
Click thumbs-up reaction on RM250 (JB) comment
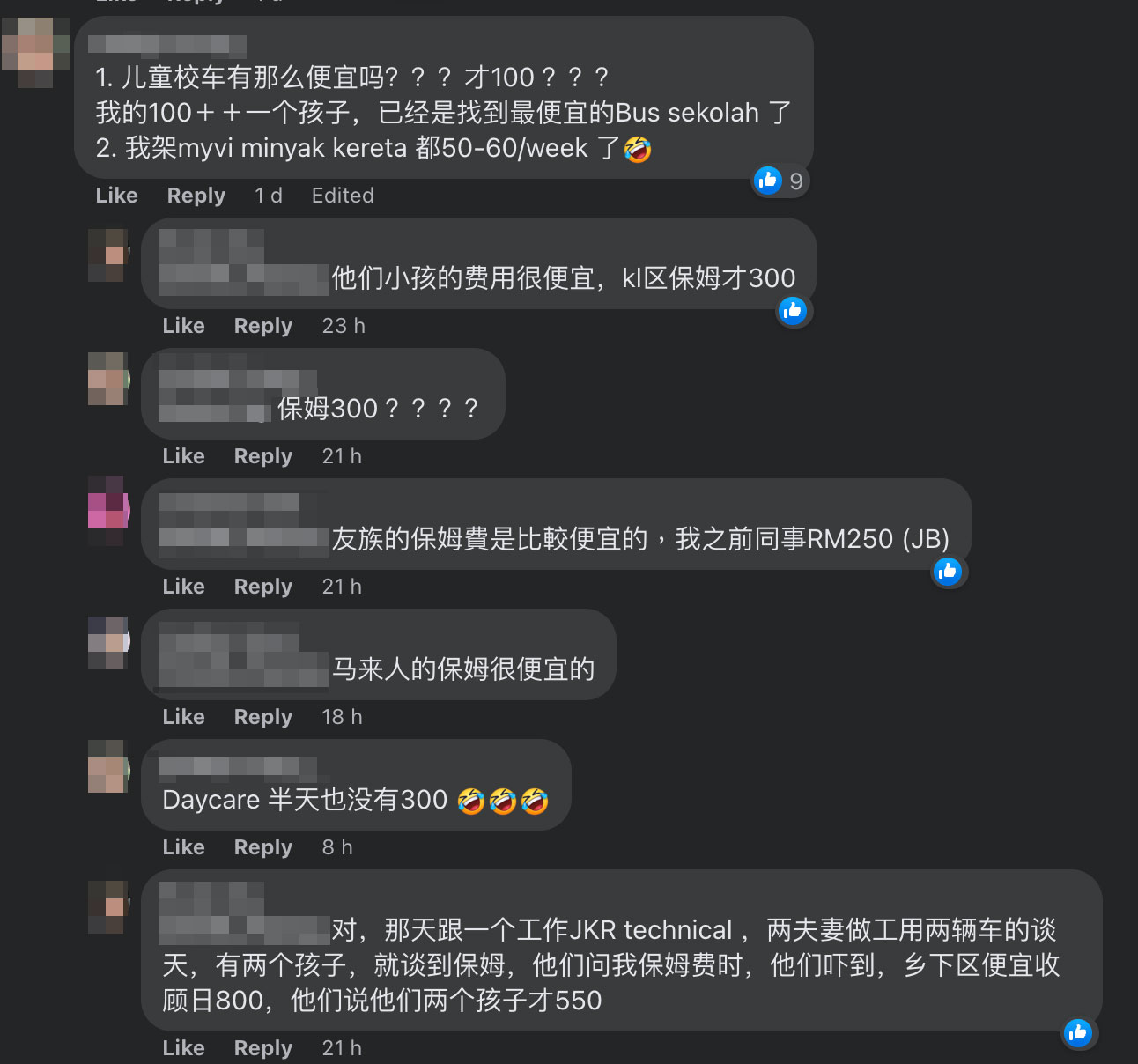click(x=948, y=572)
